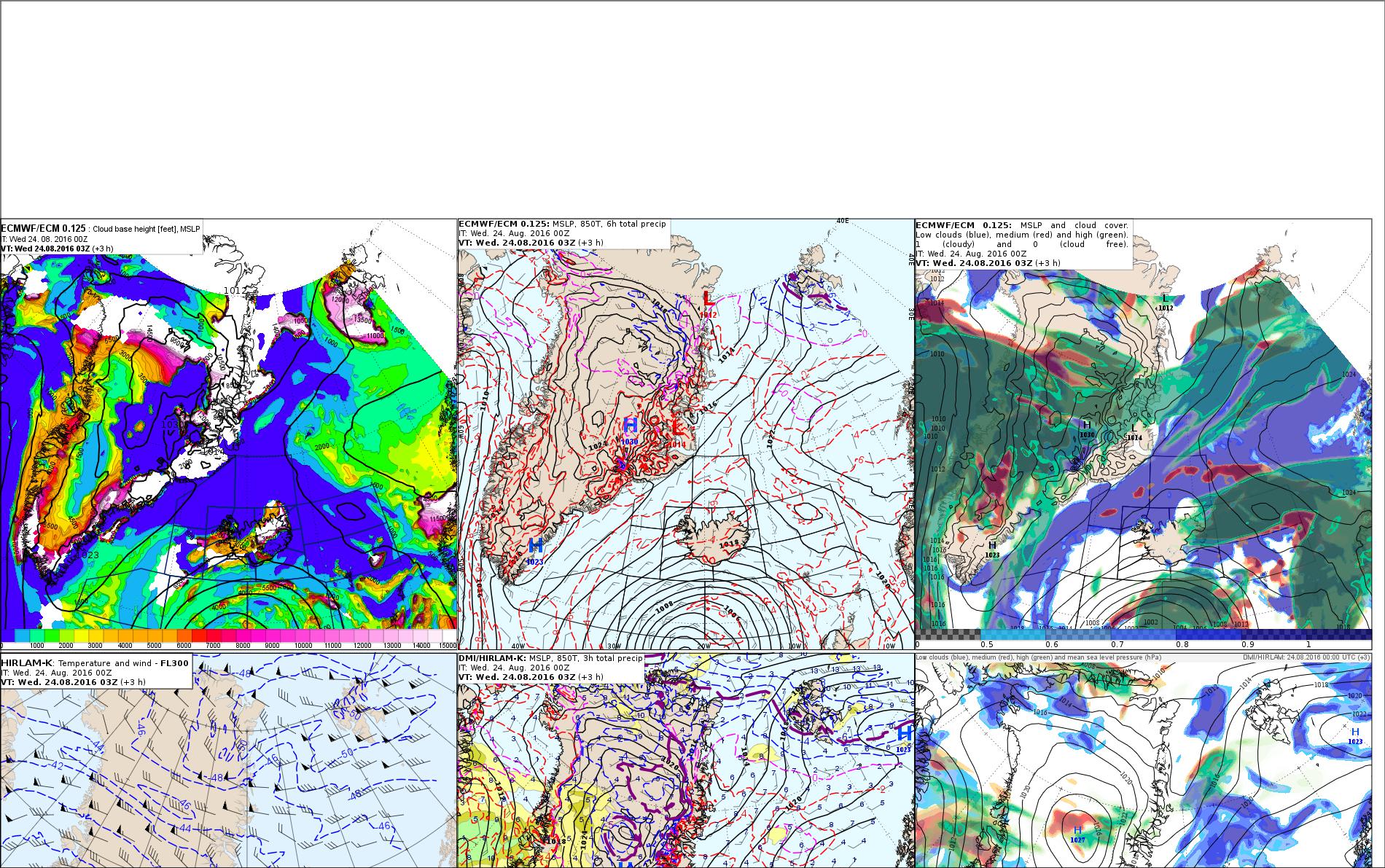Click the '1018' pressure label over Iceland on the 6h precip map
The width and height of the screenshot is (1385, 868).
729,543
